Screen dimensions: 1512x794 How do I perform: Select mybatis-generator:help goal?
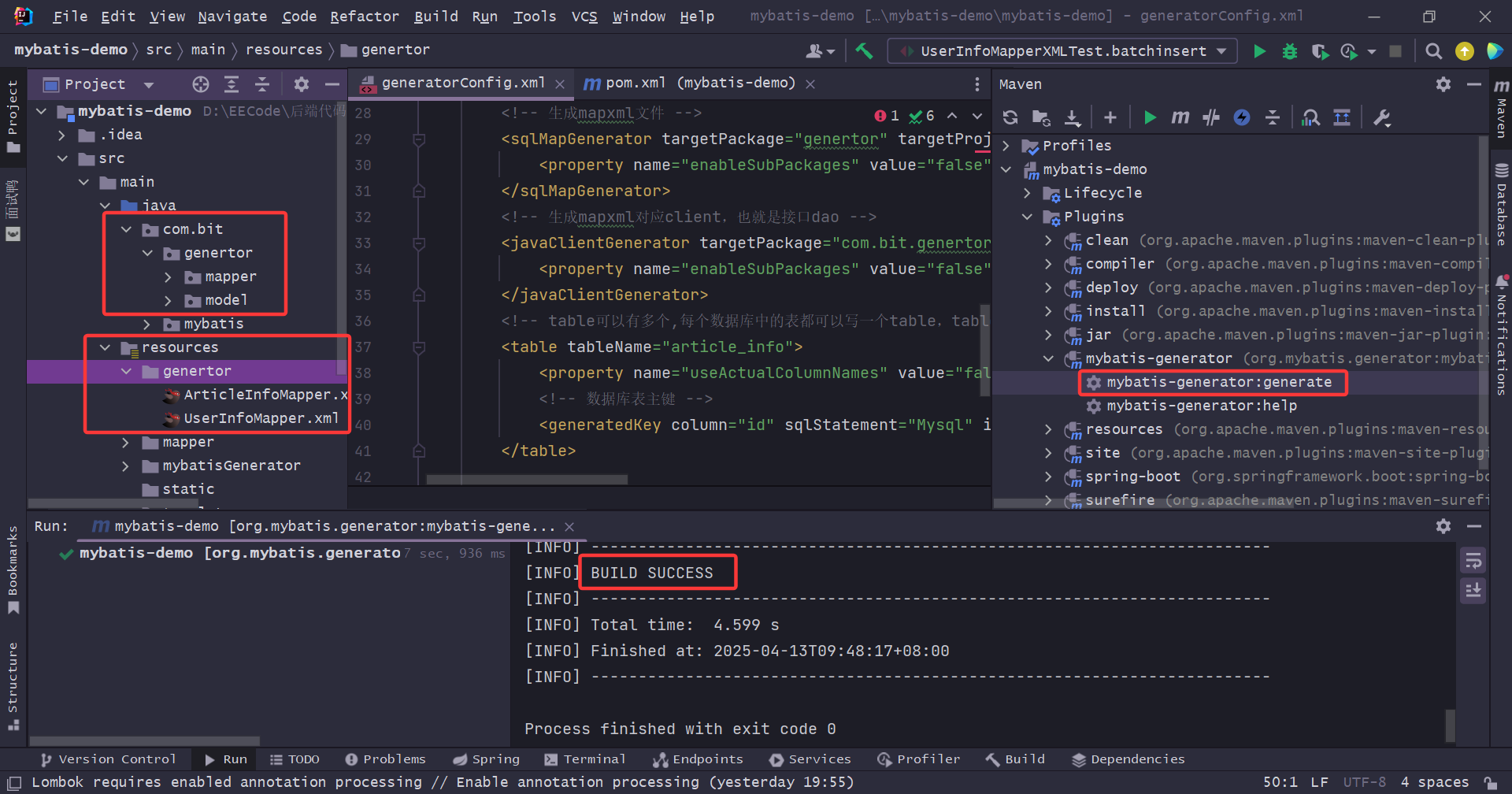(1201, 406)
